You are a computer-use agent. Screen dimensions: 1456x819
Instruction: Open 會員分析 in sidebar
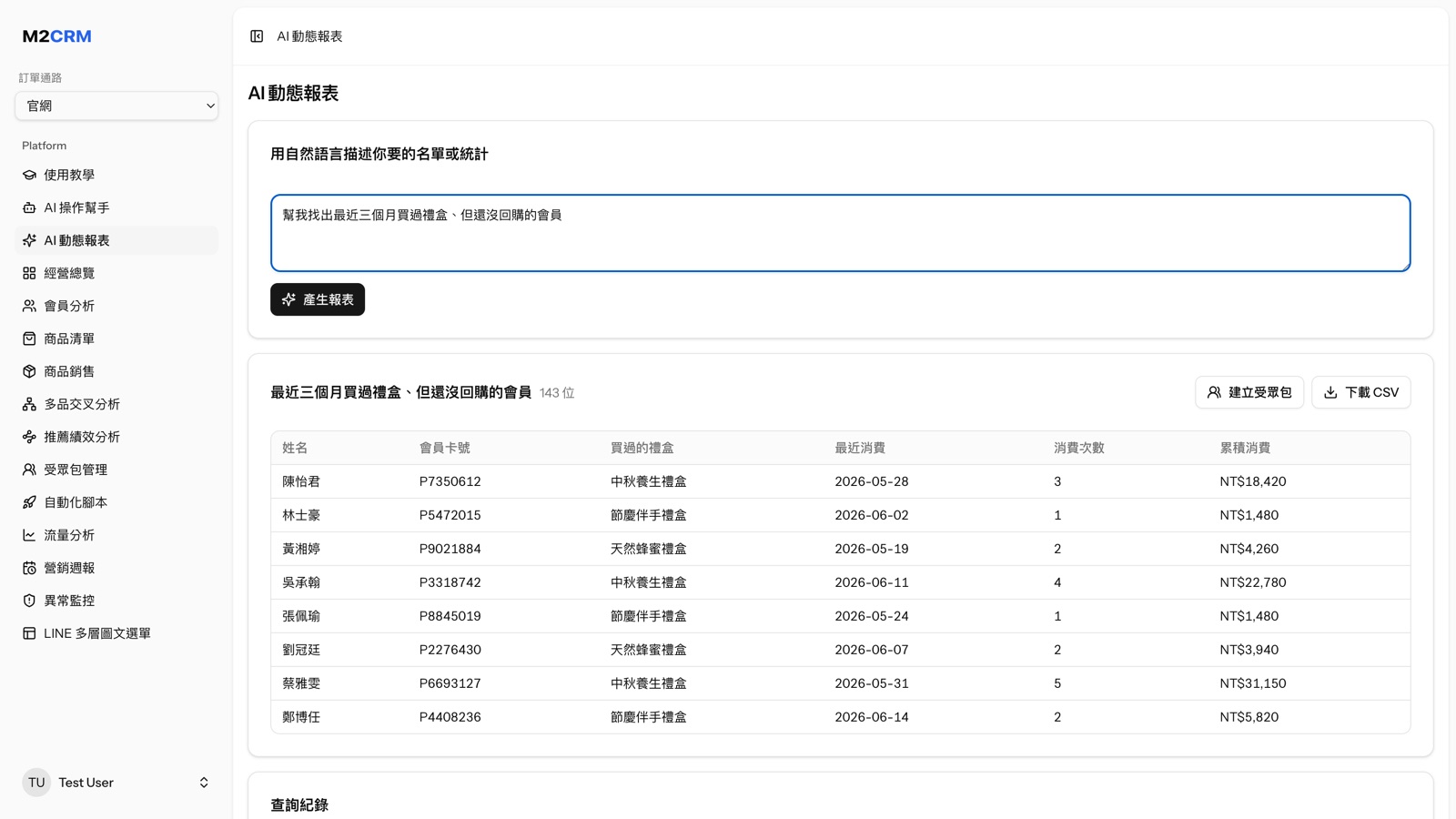(x=116, y=306)
